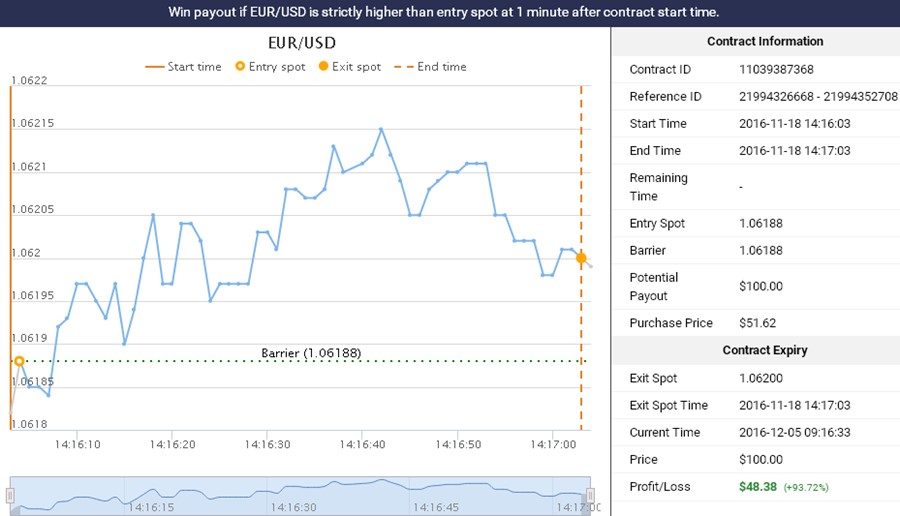Click the highest peak point of the price line
Viewport: 900px width, 516px height.
point(381,129)
